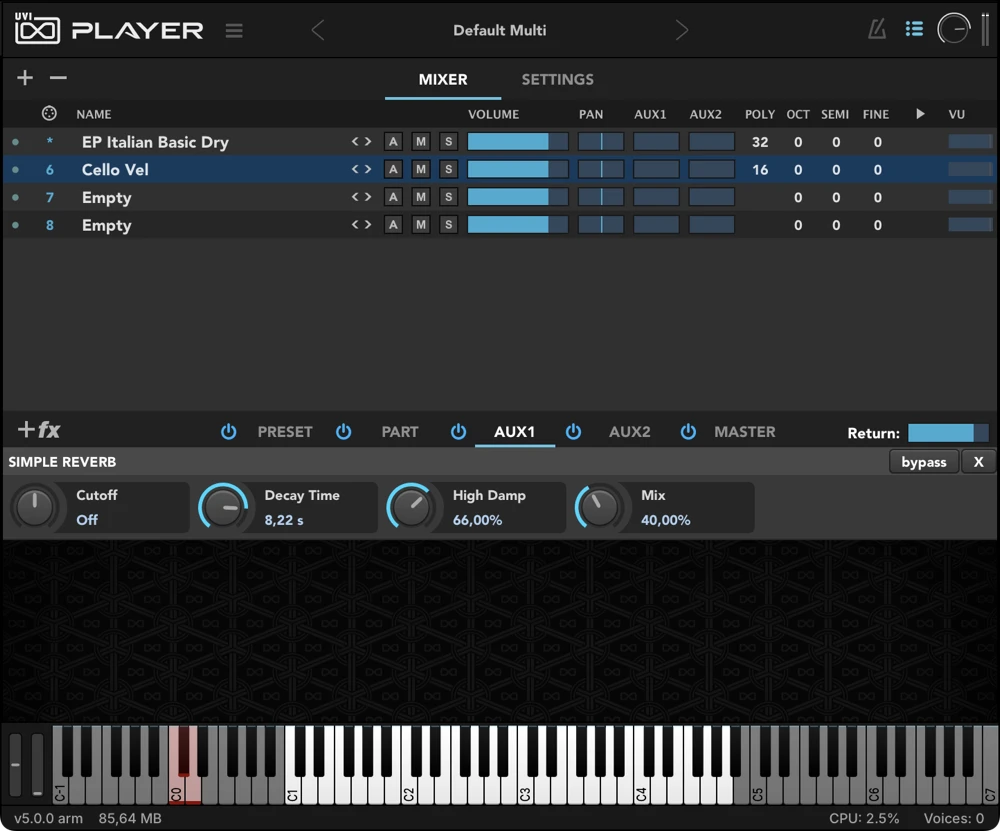1000x831 pixels.
Task: Open the hamburger menu next to PLAYER logo
Action: click(x=234, y=31)
